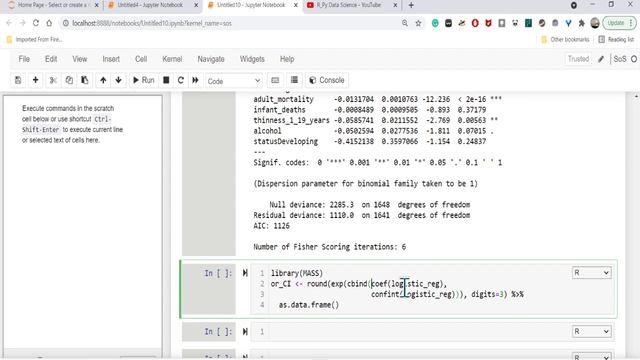Viewport: 640px width, 360px height.
Task: Open the Help menu
Action: [x=287, y=59]
